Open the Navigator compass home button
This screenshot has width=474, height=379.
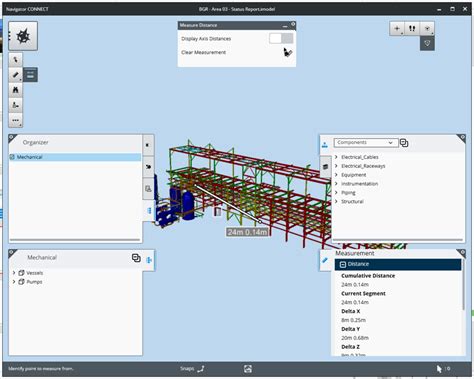(23, 36)
